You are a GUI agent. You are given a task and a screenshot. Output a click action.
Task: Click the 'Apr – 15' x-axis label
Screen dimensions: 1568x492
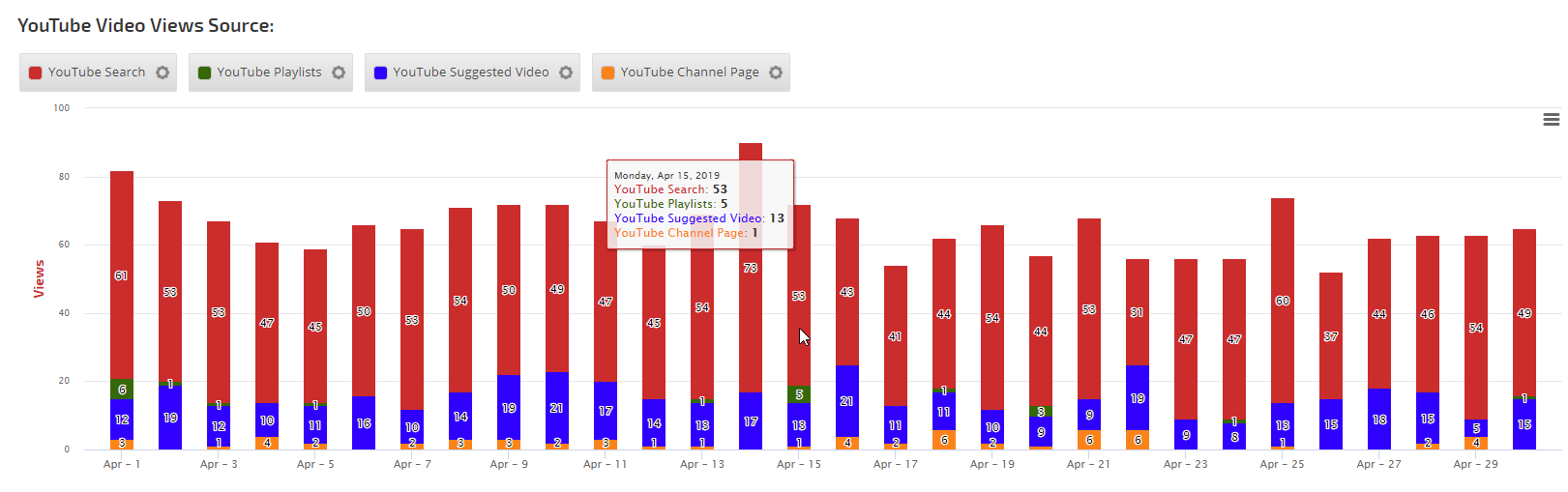pyautogui.click(x=799, y=465)
